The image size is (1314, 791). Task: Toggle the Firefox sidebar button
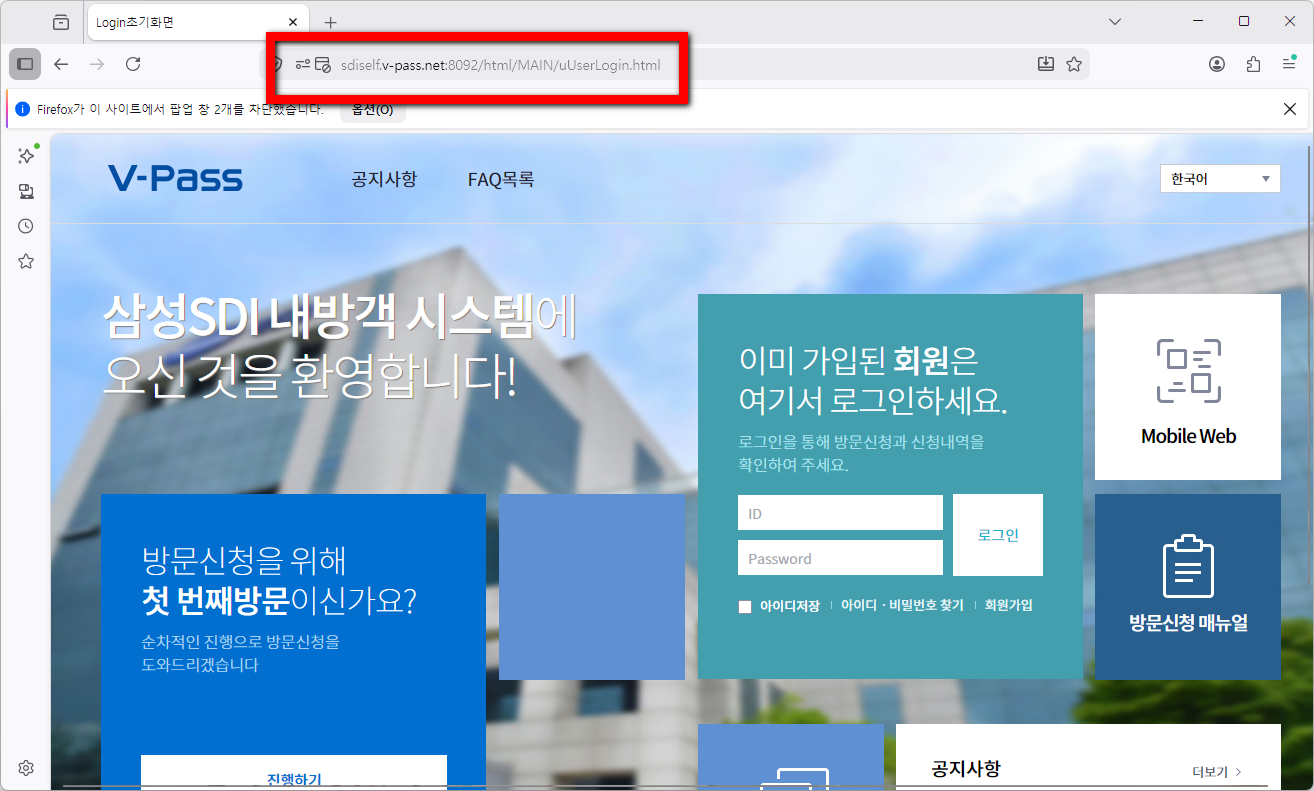pyautogui.click(x=25, y=64)
